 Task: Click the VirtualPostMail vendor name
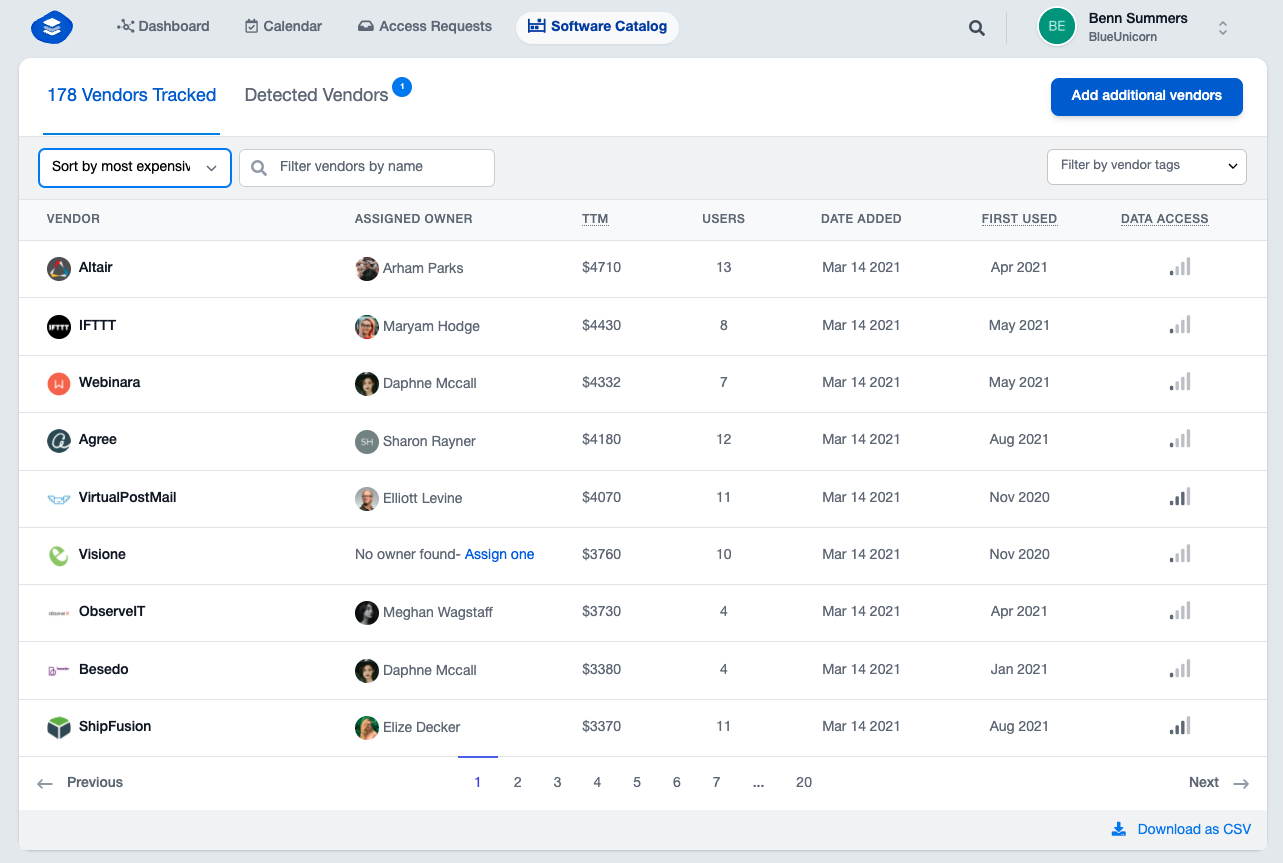[x=128, y=497]
